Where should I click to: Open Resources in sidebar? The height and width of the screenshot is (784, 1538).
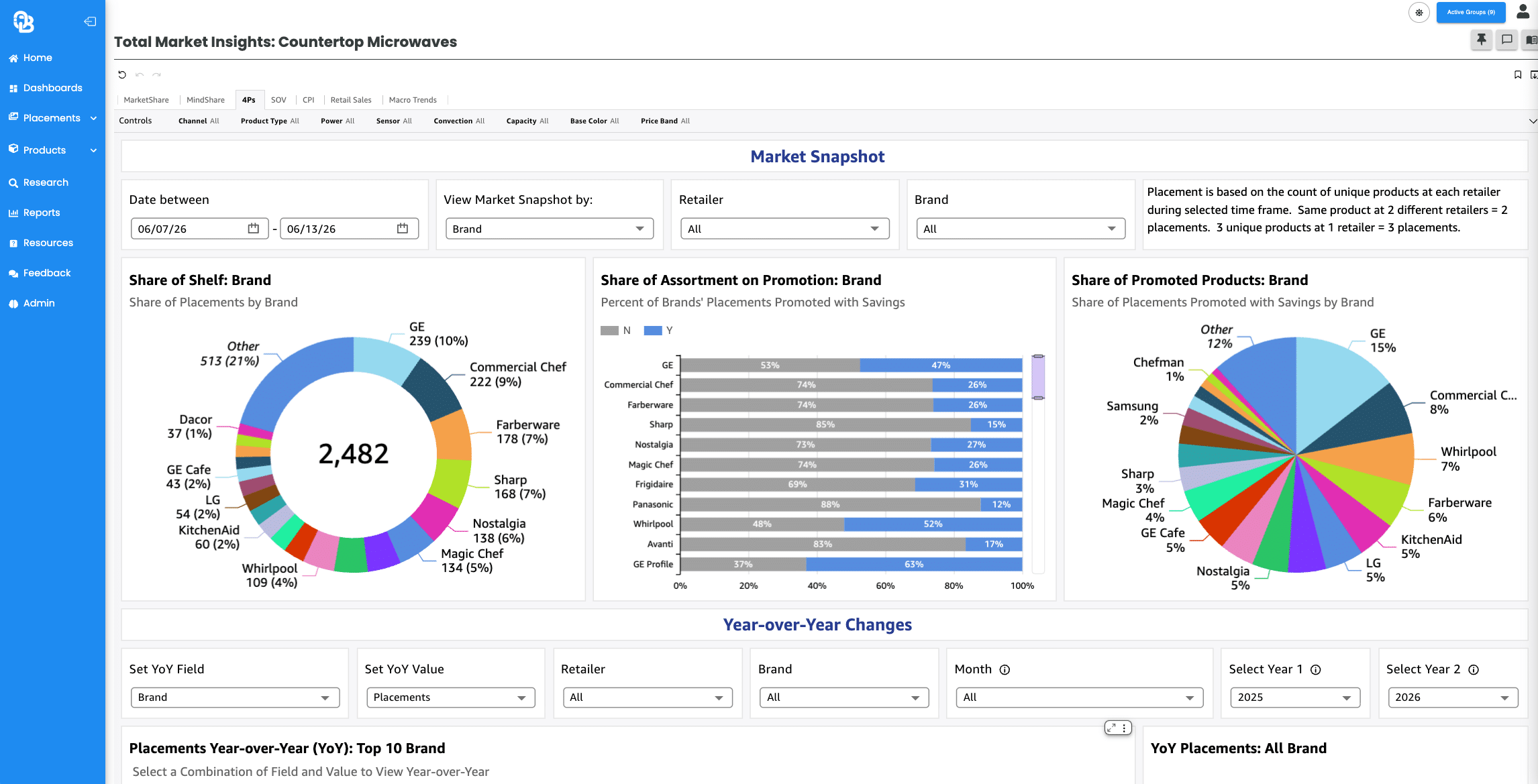(48, 243)
